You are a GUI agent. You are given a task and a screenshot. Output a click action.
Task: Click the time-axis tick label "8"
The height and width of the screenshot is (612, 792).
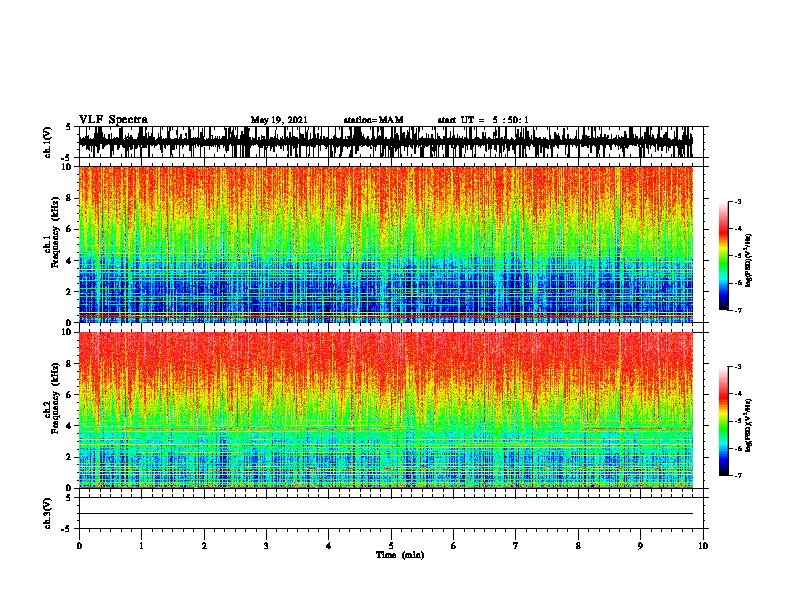point(578,546)
